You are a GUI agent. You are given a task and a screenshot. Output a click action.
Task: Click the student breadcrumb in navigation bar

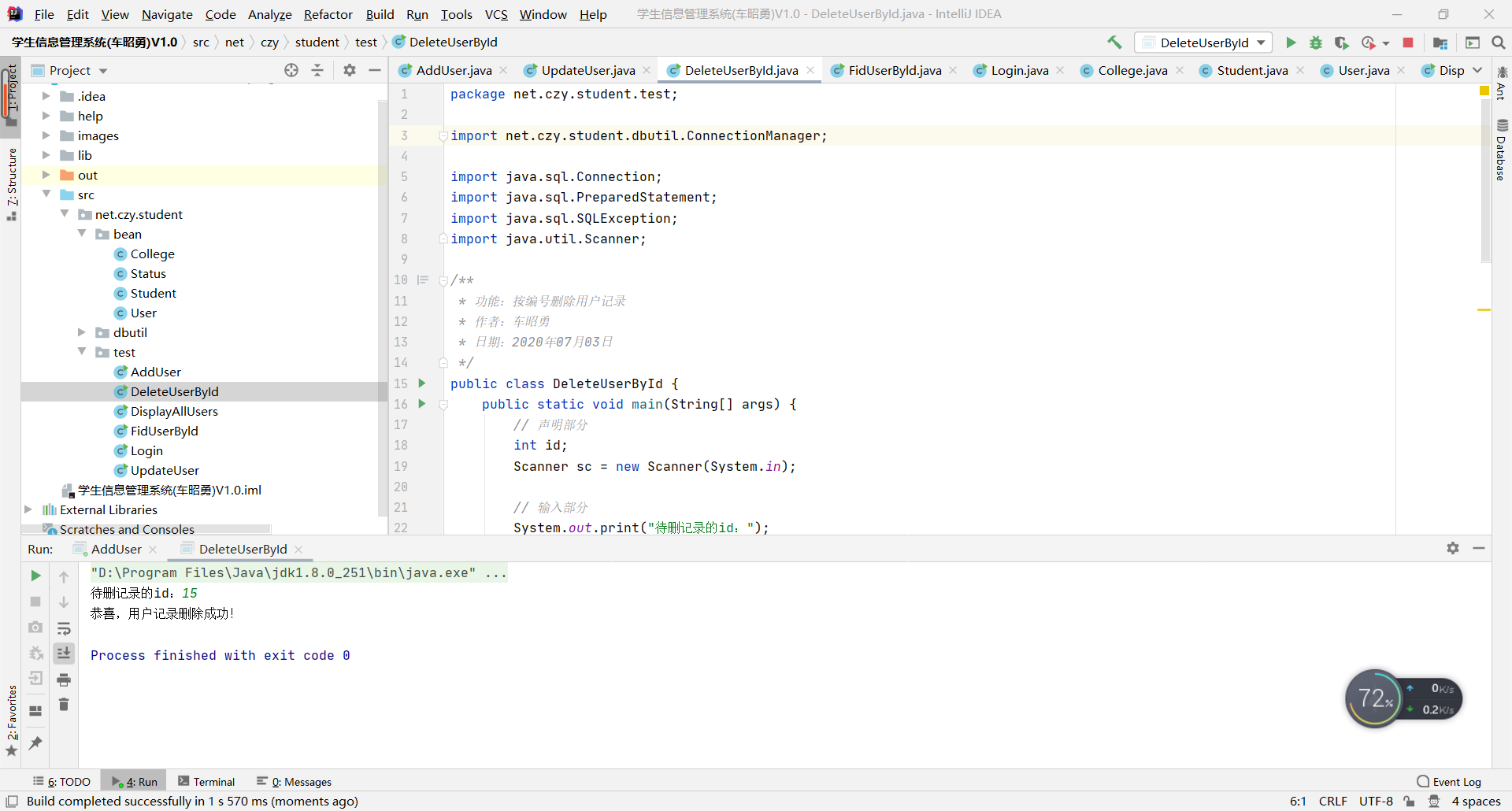click(x=317, y=42)
